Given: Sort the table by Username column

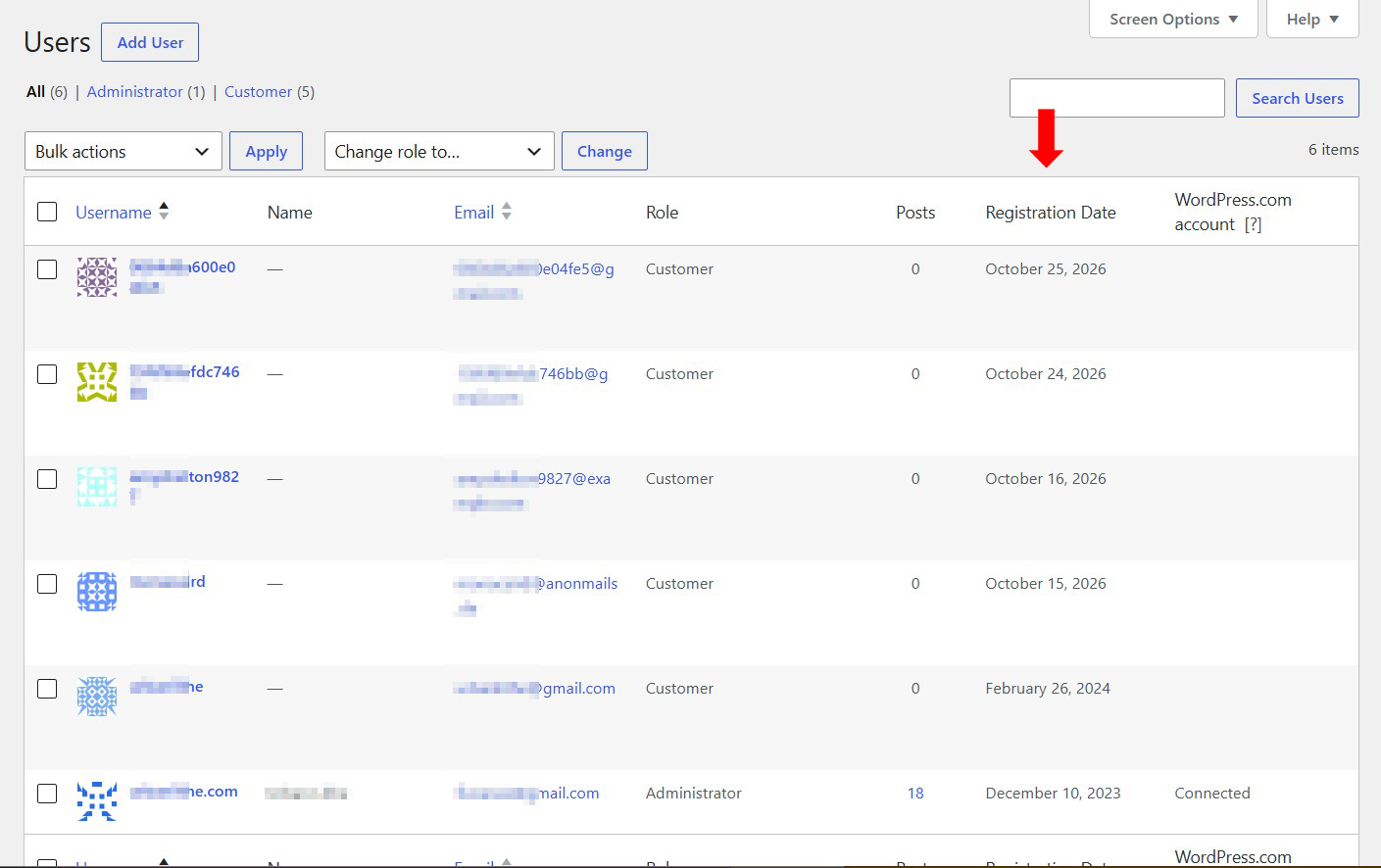Looking at the screenshot, I should tap(114, 212).
